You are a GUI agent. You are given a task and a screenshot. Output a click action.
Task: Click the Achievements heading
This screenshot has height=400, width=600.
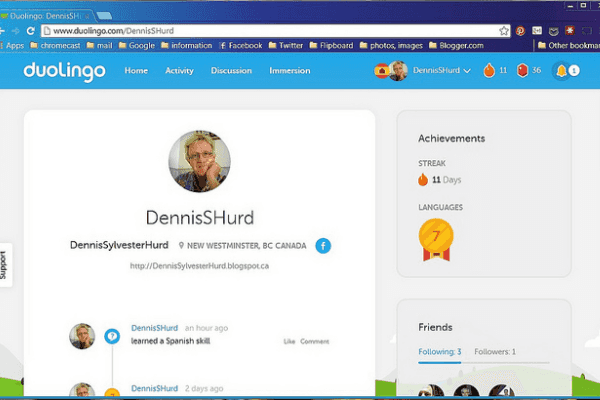click(x=452, y=139)
